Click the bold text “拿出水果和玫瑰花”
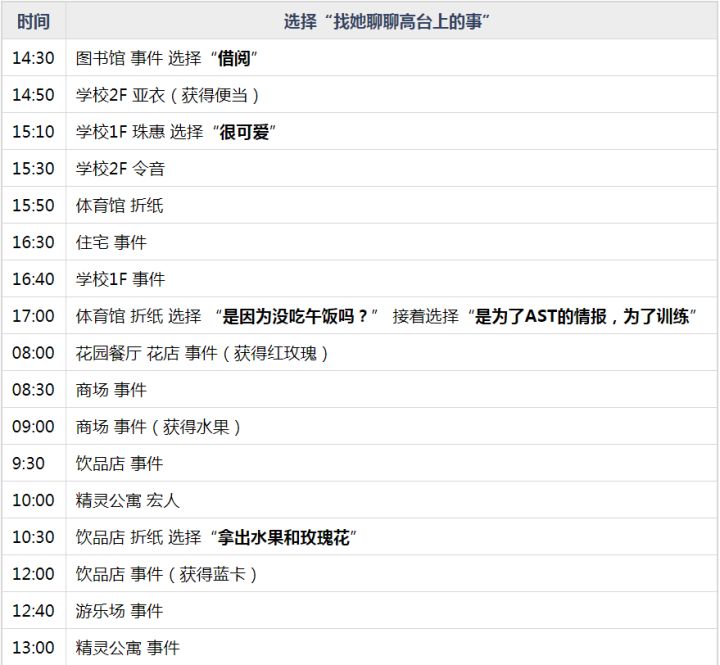This screenshot has height=665, width=720. click(284, 537)
